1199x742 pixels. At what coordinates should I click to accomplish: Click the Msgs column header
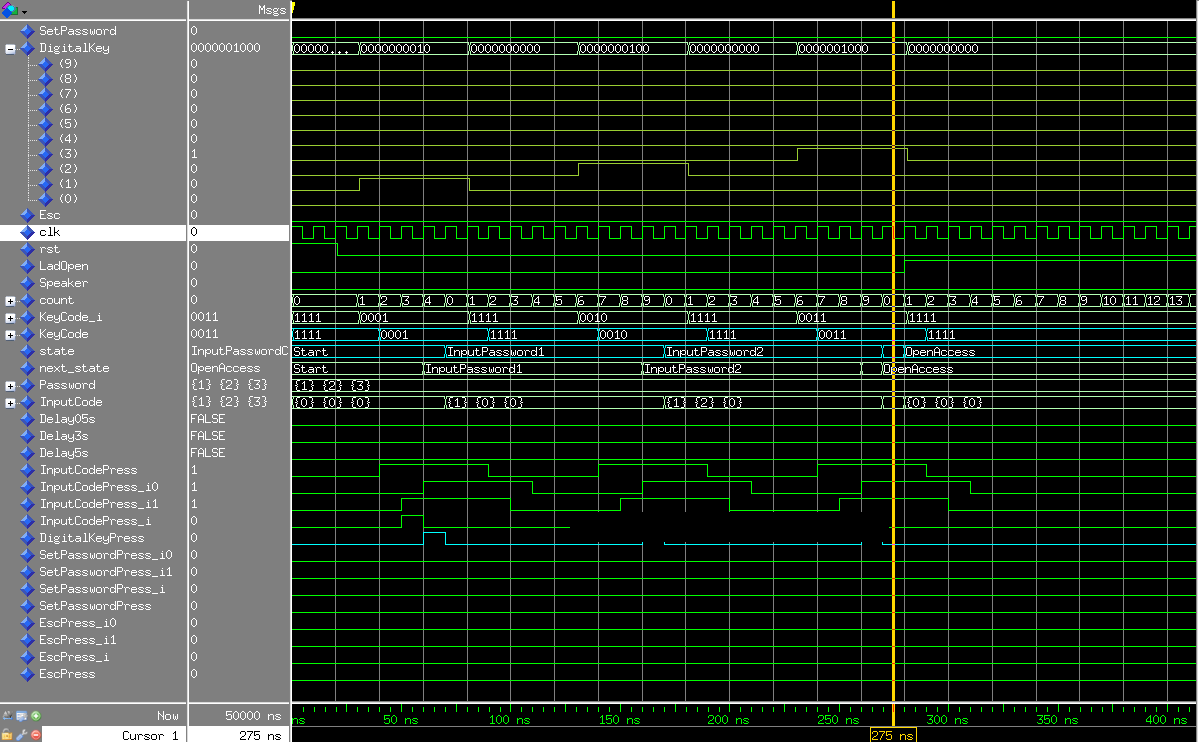[270, 10]
